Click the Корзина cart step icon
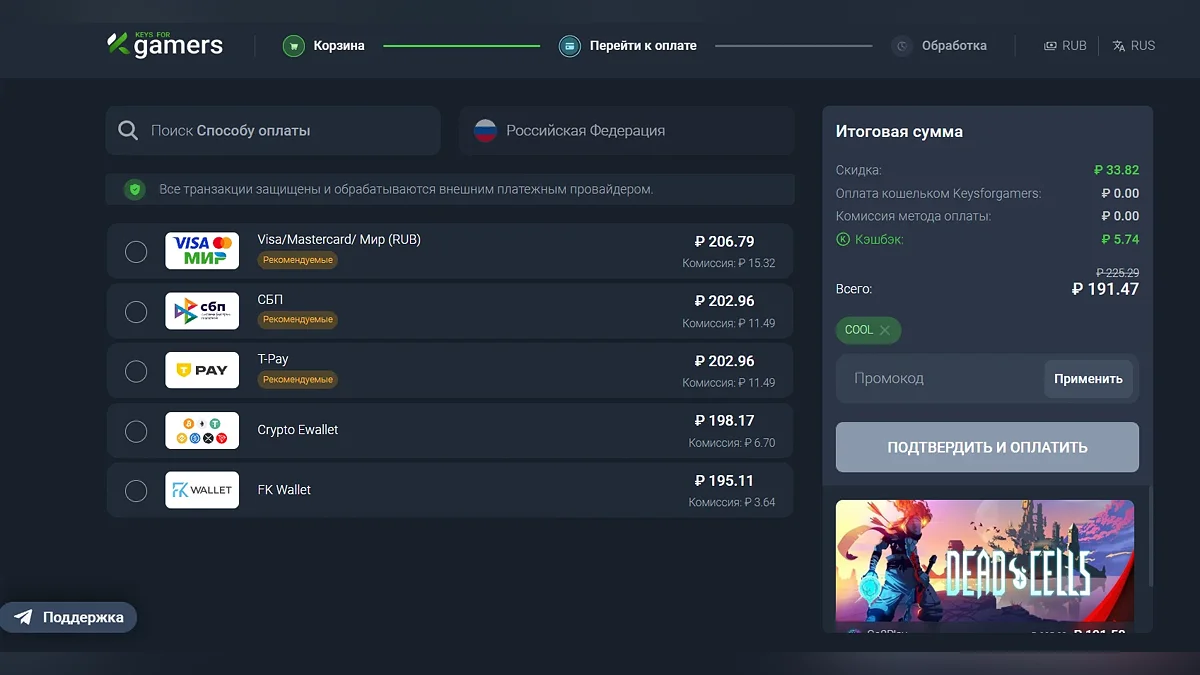1200x675 pixels. tap(293, 46)
